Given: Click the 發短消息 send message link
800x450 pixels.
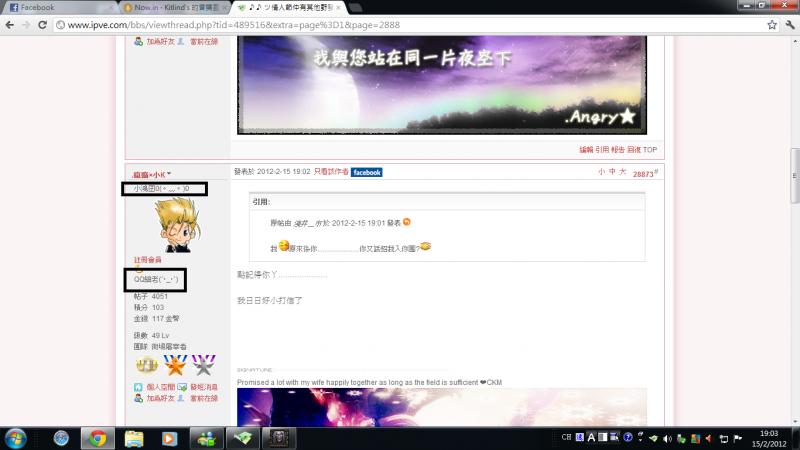Looking at the screenshot, I should 204,387.
